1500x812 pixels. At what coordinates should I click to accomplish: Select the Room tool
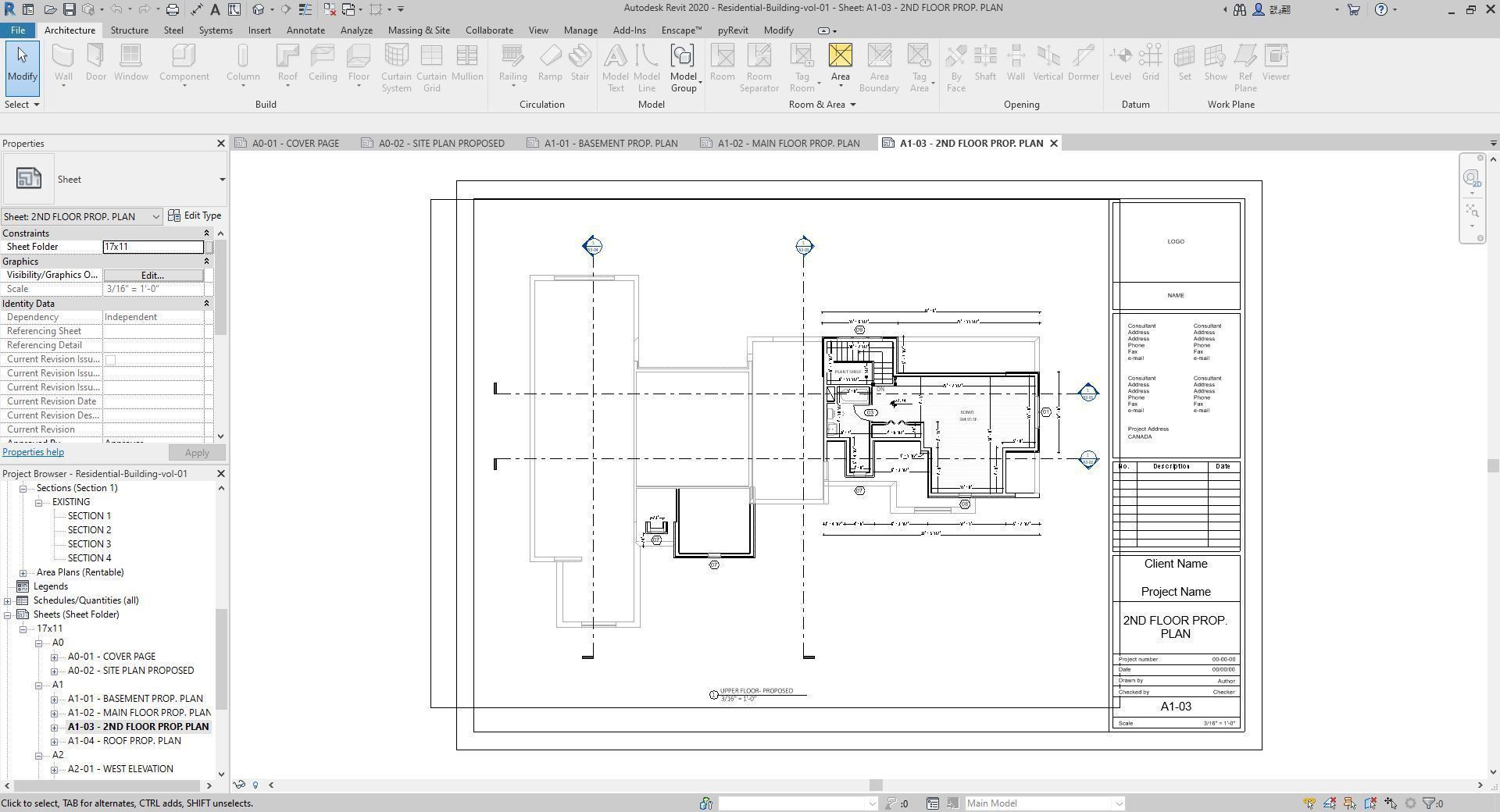723,64
